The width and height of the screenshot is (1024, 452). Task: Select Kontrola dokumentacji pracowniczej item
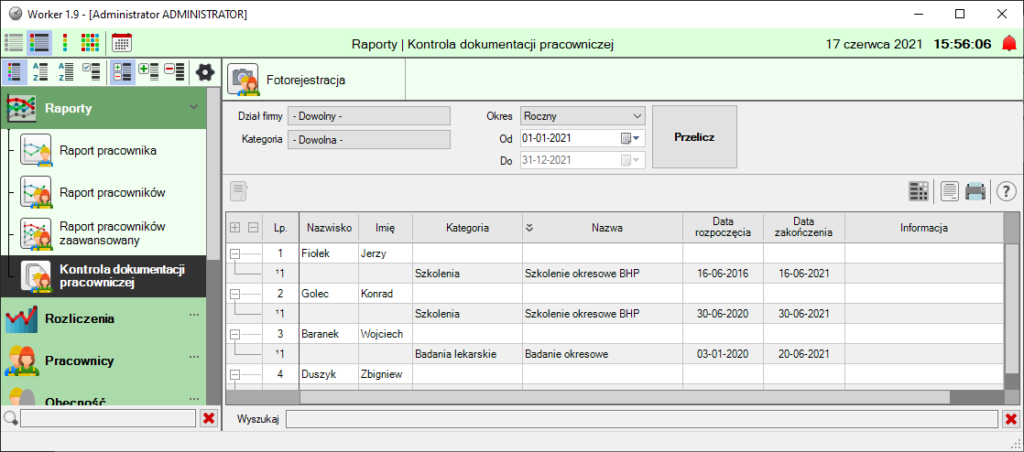click(103, 276)
